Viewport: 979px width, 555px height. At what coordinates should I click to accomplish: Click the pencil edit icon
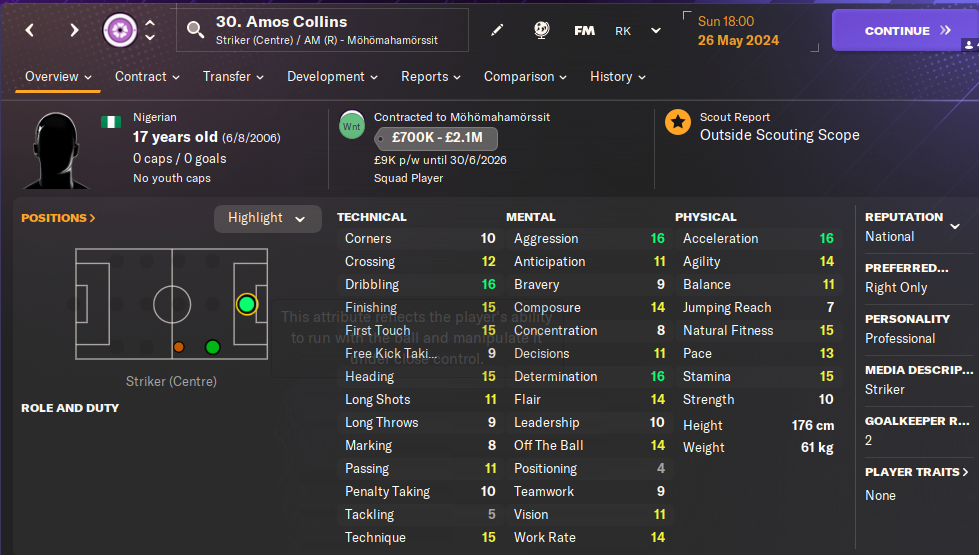(497, 30)
